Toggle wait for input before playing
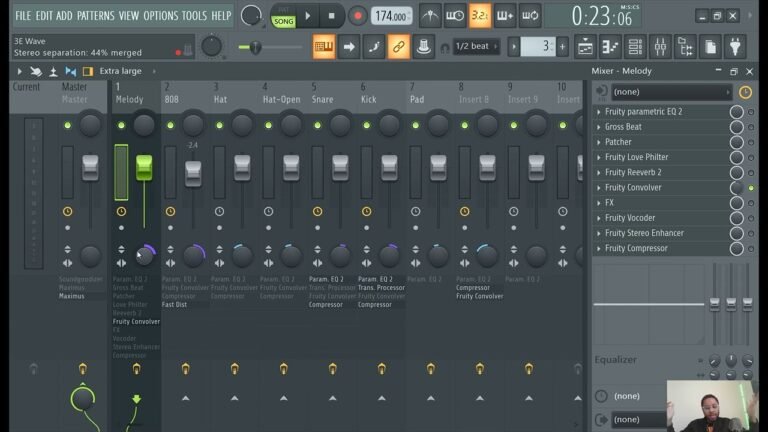The image size is (768, 432). pyautogui.click(x=455, y=16)
